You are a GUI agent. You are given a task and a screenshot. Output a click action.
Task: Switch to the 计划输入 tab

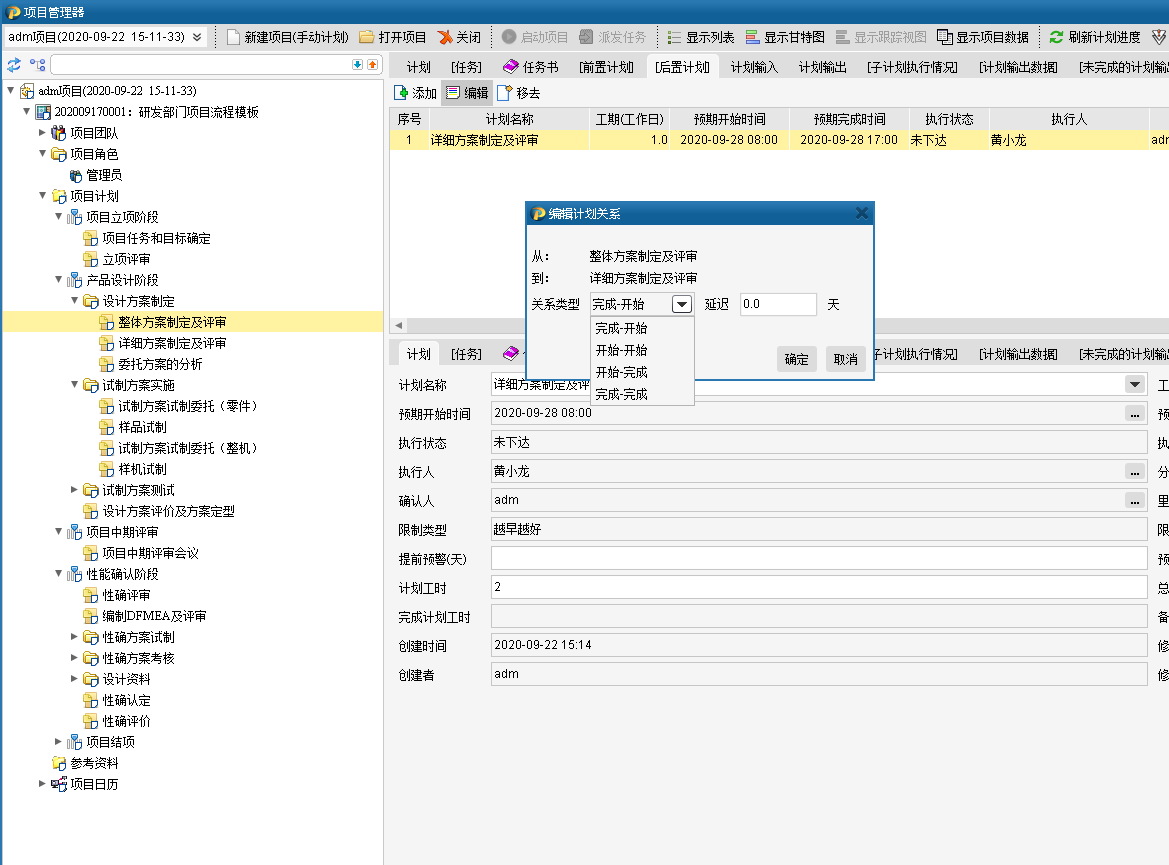(x=754, y=67)
